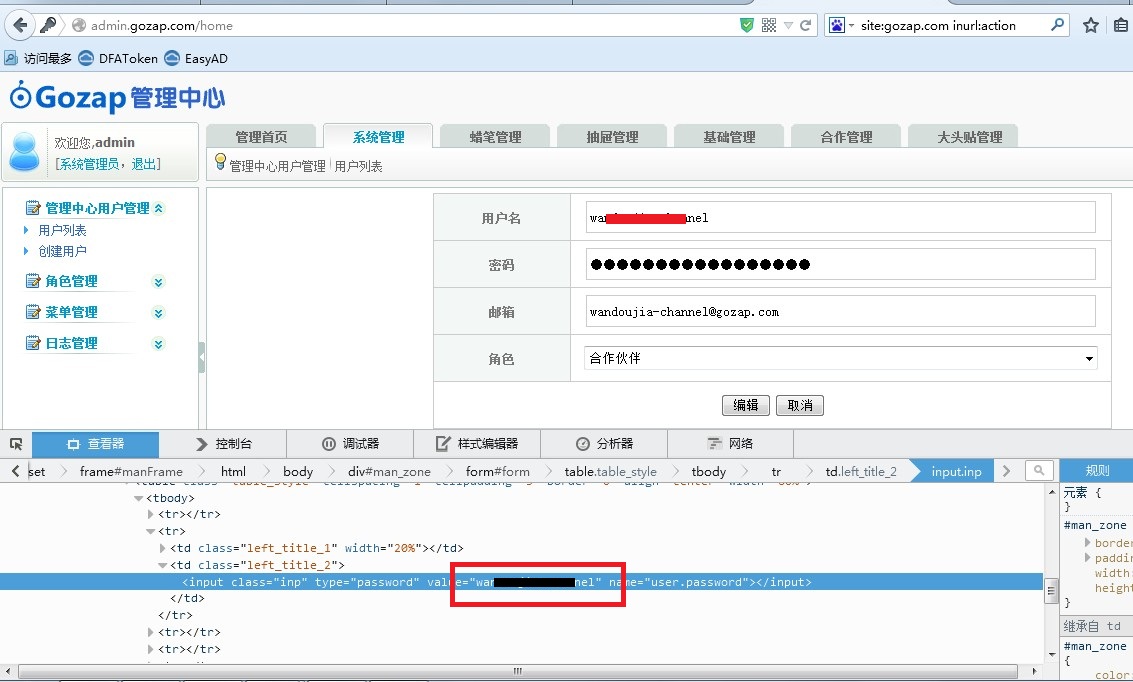The width and height of the screenshot is (1133, 682).
Task: Expand the 菜单管理 section chevron
Action: pyautogui.click(x=158, y=313)
